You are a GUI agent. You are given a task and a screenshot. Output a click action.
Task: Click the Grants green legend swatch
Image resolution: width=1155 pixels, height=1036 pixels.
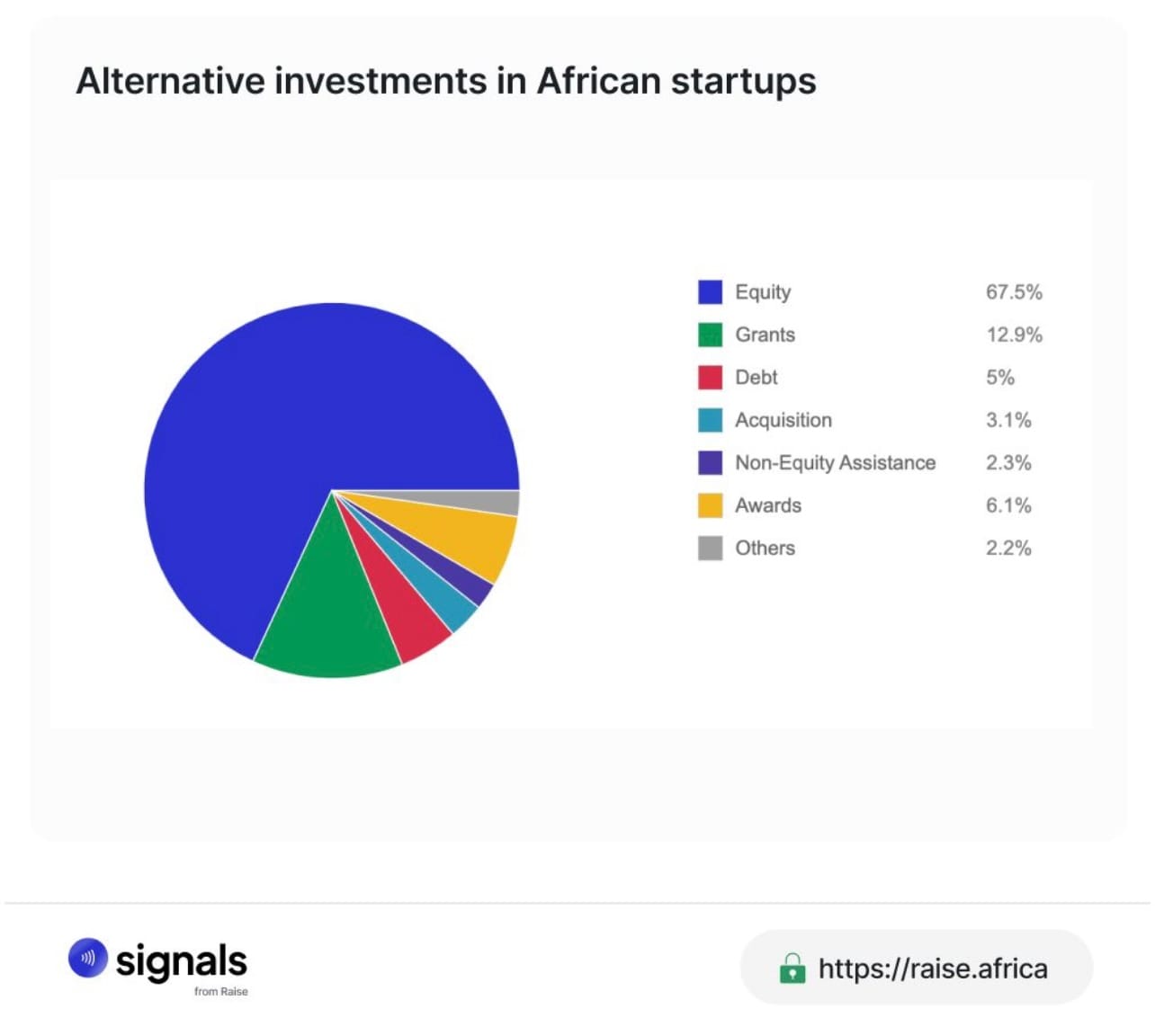coord(710,335)
